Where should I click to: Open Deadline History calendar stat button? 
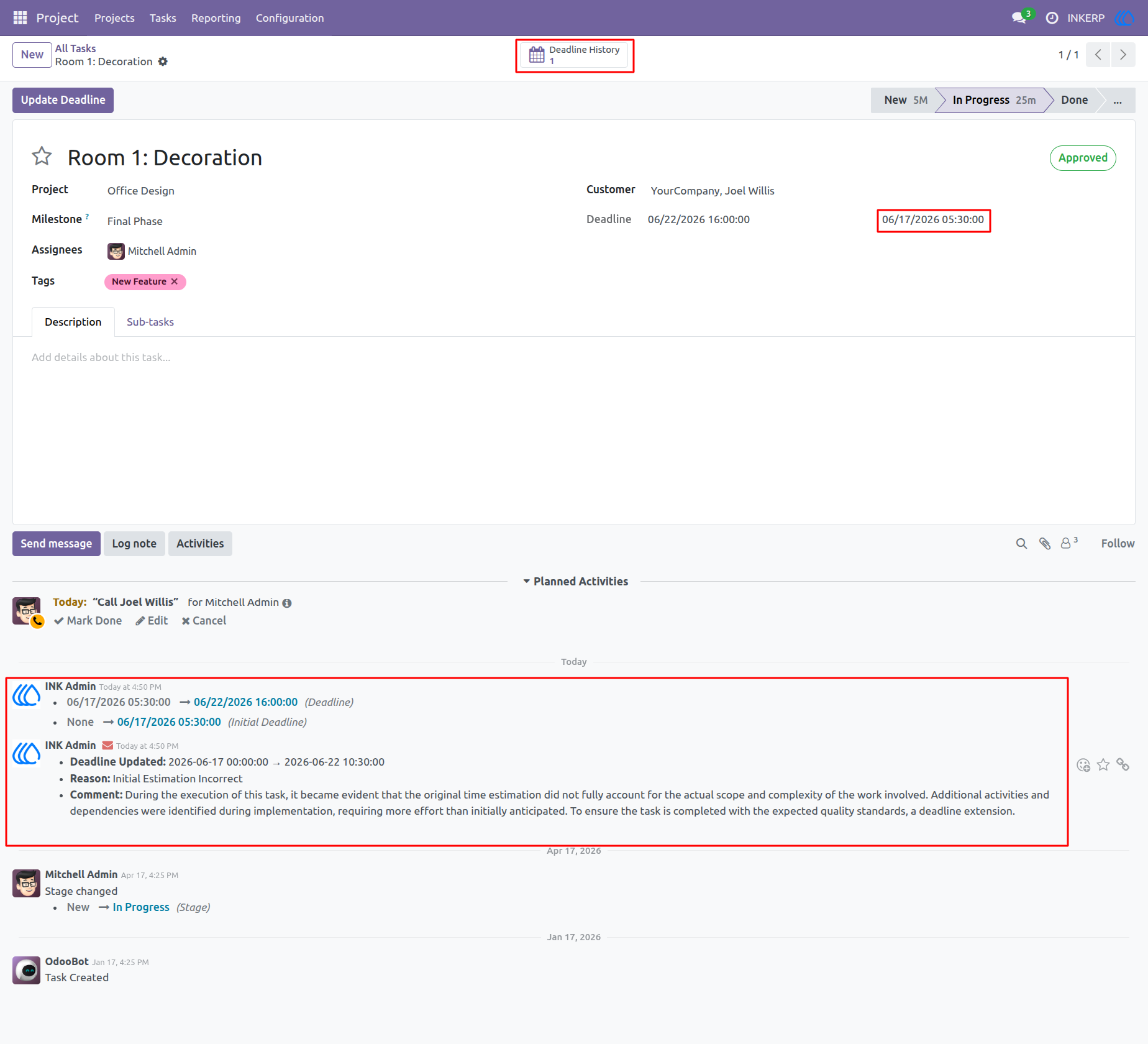click(x=575, y=55)
